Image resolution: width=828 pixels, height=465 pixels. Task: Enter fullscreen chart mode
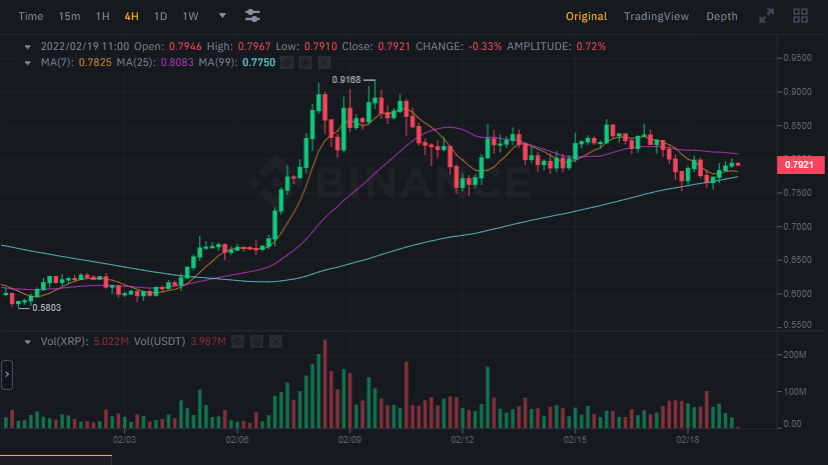pos(767,16)
